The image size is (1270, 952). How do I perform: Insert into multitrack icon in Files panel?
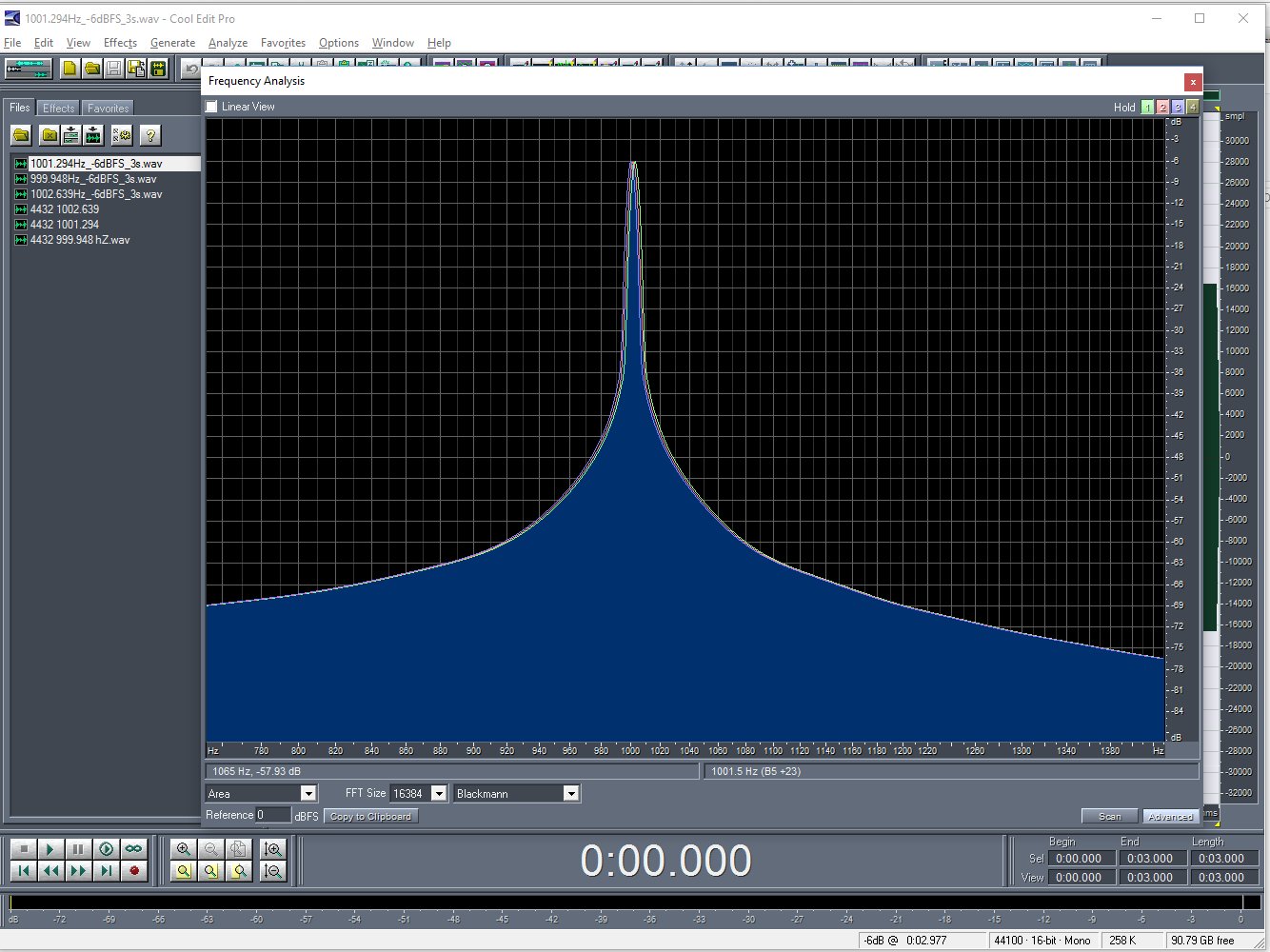tap(71, 135)
